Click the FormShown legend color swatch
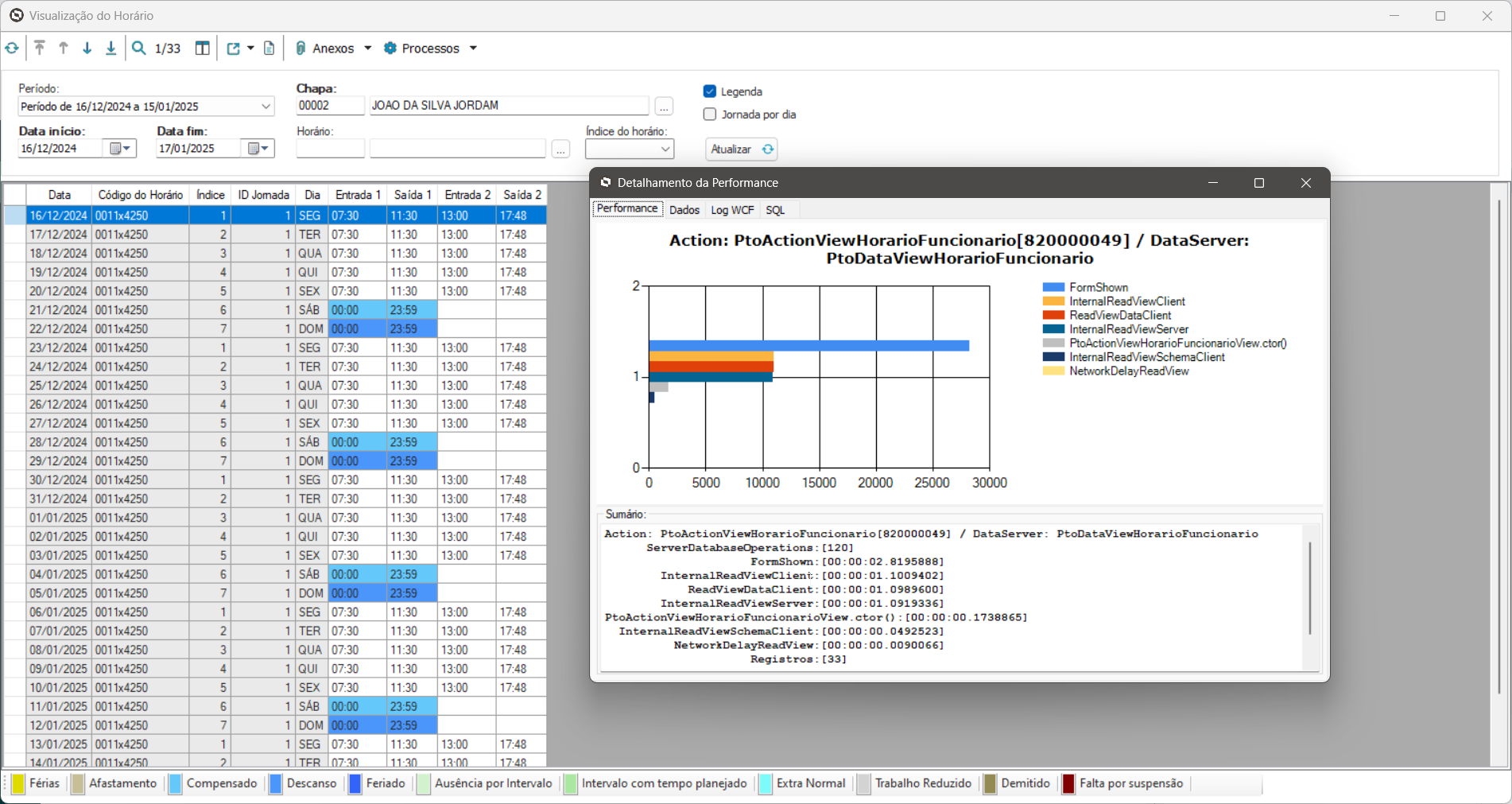Image resolution: width=1512 pixels, height=804 pixels. tap(1053, 287)
